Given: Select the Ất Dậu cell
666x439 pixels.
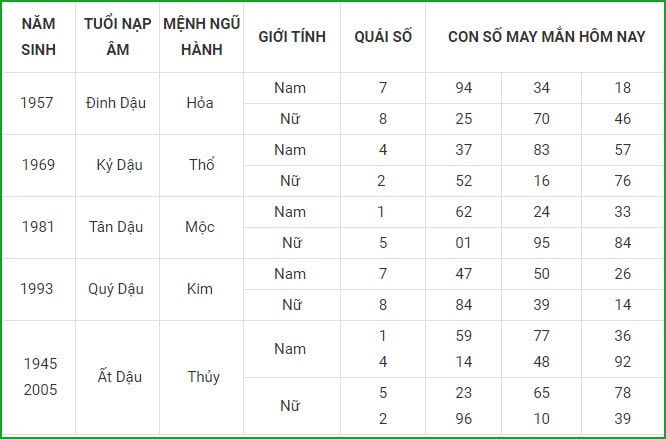Looking at the screenshot, I should [x=119, y=377].
